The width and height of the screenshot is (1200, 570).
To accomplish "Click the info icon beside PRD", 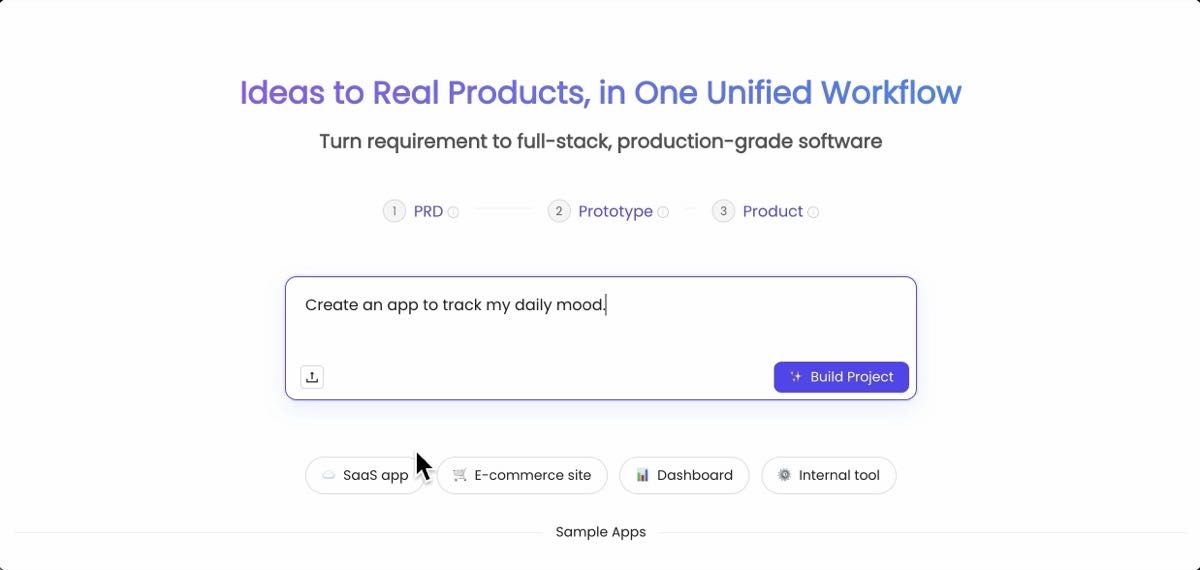I will coord(453,212).
